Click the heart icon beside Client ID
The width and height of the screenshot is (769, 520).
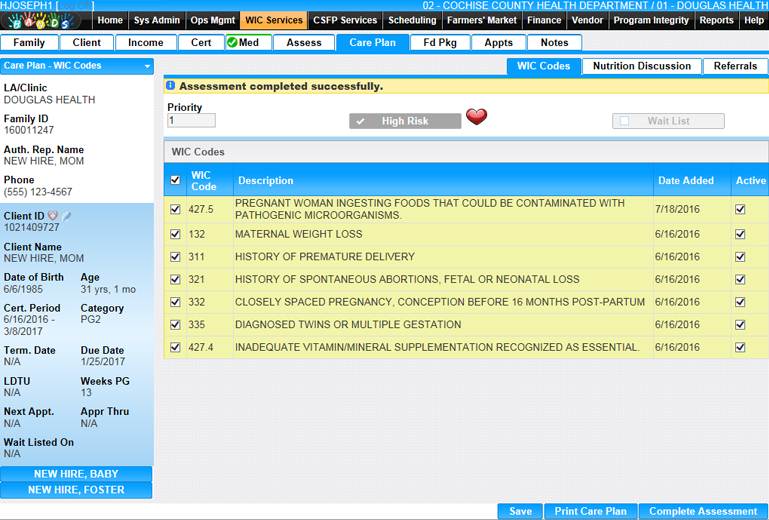(53, 216)
